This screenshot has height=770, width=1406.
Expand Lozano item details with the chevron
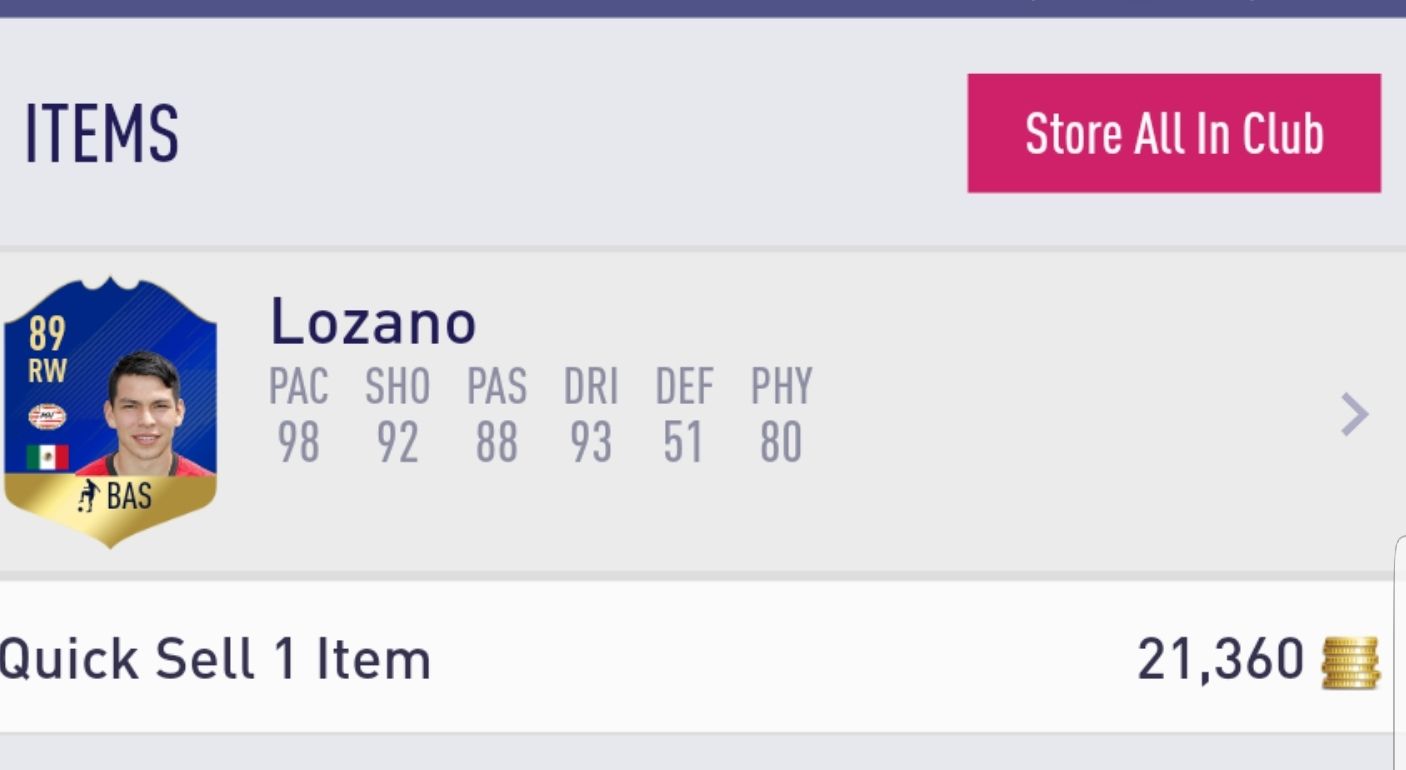[x=1353, y=414]
